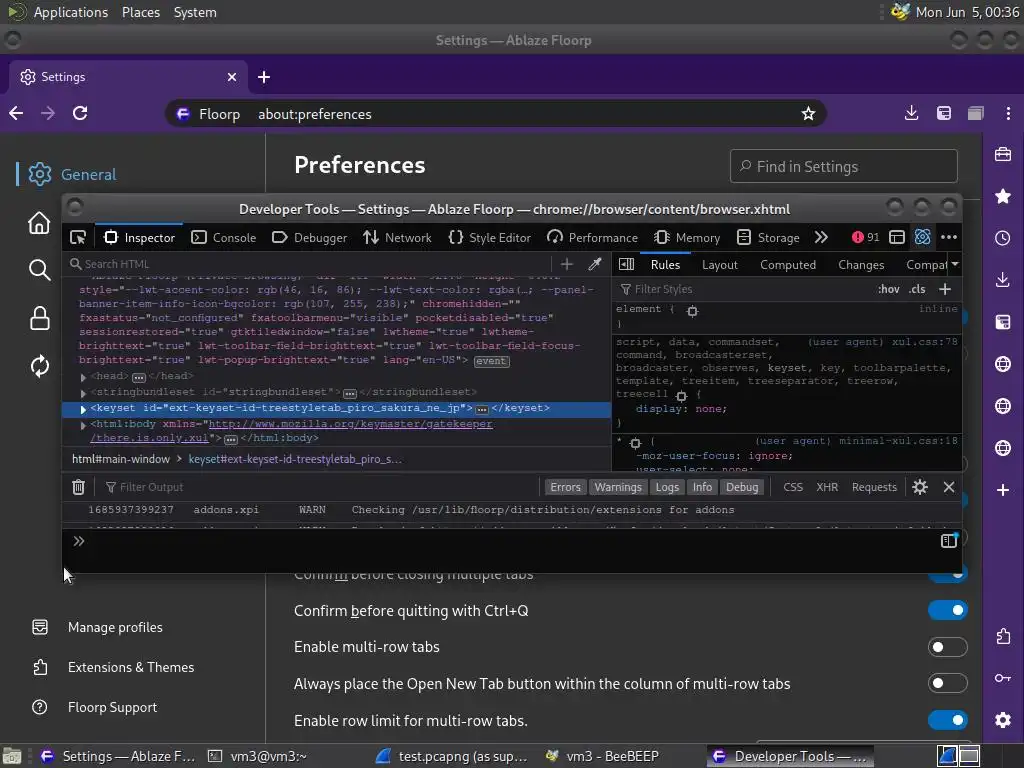This screenshot has height=768, width=1024.
Task: Toggle the Debug console filter
Action: [x=743, y=487]
